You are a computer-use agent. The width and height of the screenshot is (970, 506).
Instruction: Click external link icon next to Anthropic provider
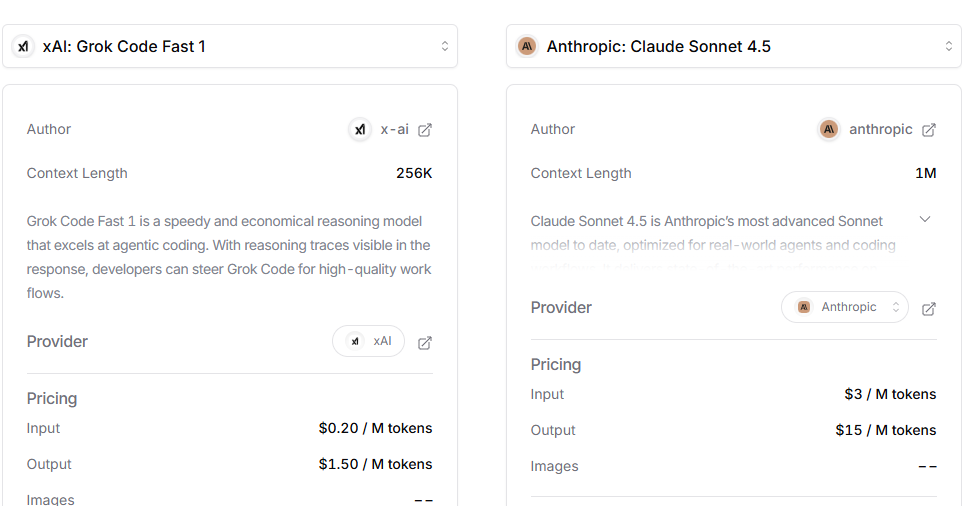pos(929,309)
